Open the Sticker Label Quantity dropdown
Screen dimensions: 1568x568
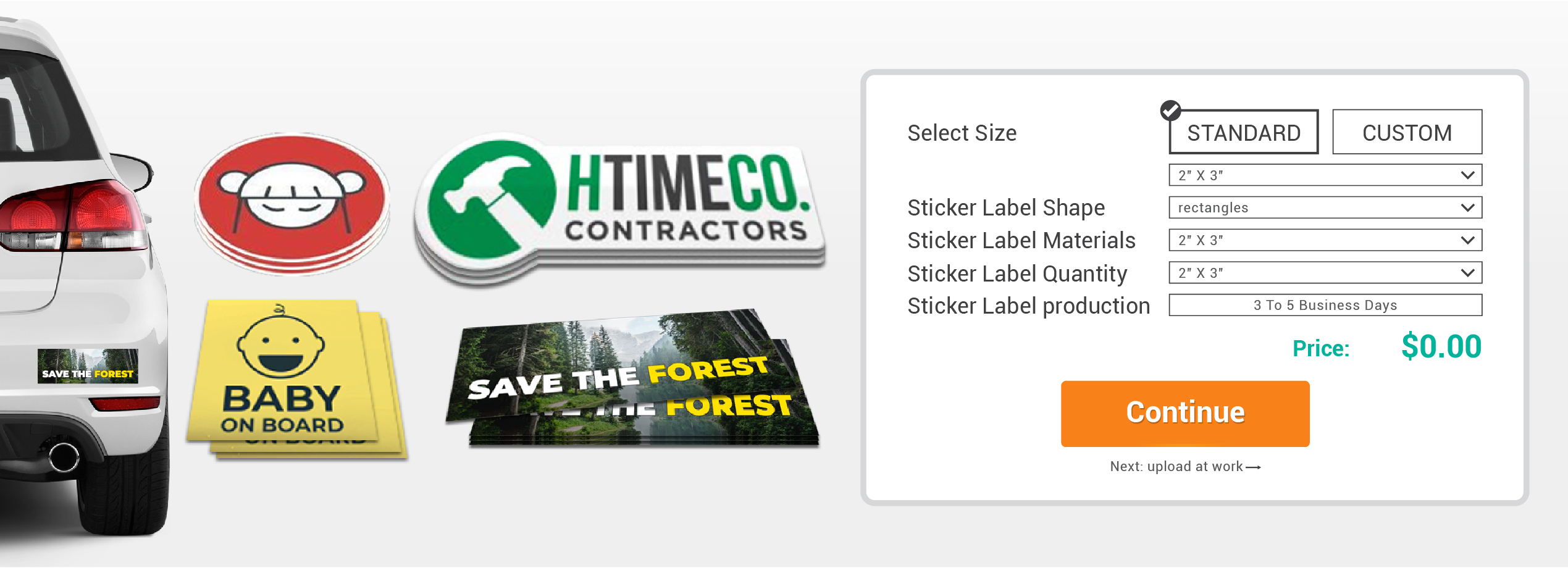coord(1325,273)
